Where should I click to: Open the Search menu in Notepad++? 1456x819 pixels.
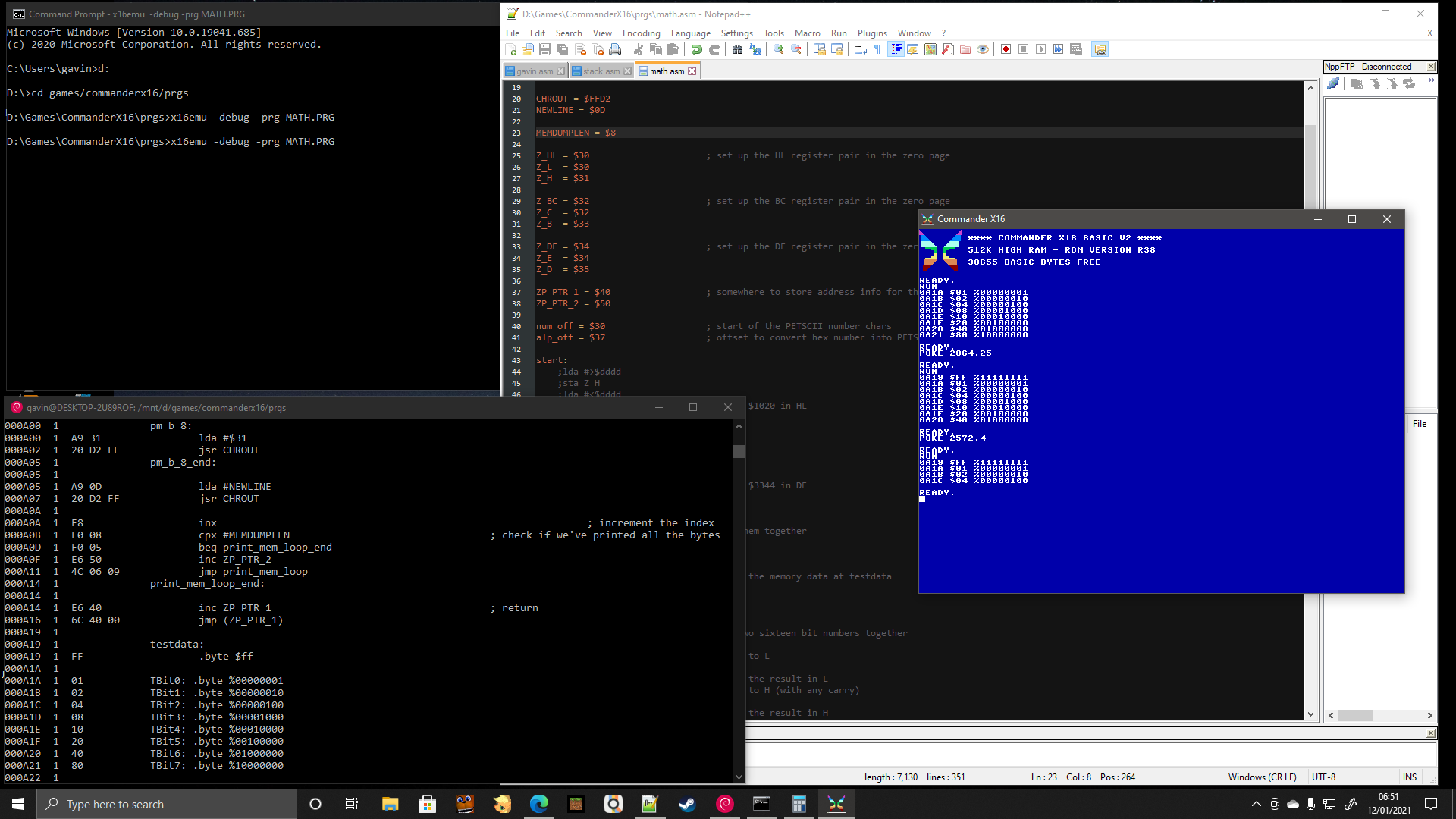tap(569, 33)
